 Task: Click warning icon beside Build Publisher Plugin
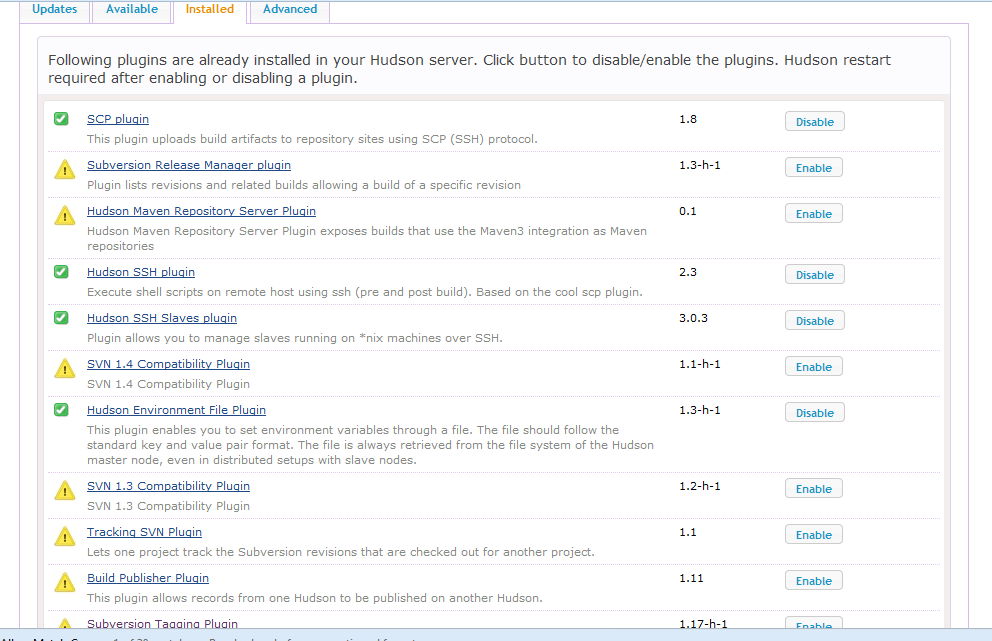click(x=65, y=583)
